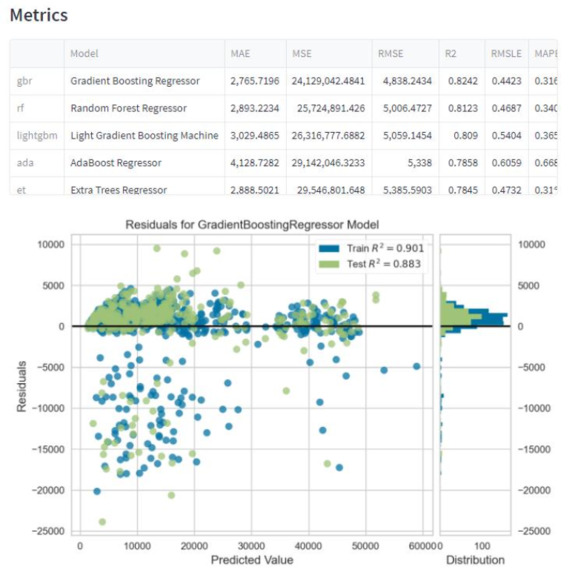Image resolution: width=575 pixels, height=573 pixels.
Task: Click the RMSE column header
Action: (x=405, y=54)
